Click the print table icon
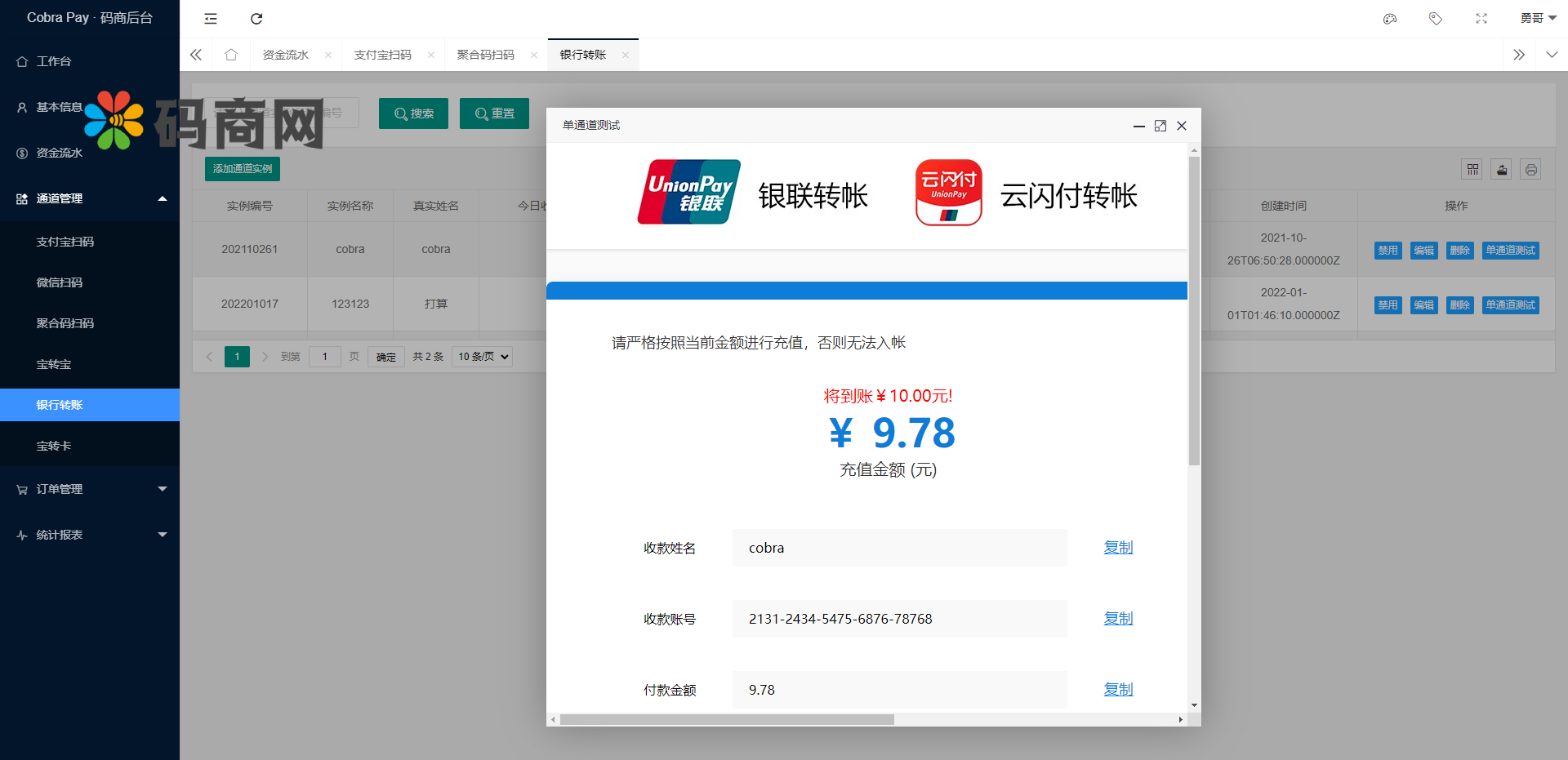1568x760 pixels. [x=1531, y=169]
